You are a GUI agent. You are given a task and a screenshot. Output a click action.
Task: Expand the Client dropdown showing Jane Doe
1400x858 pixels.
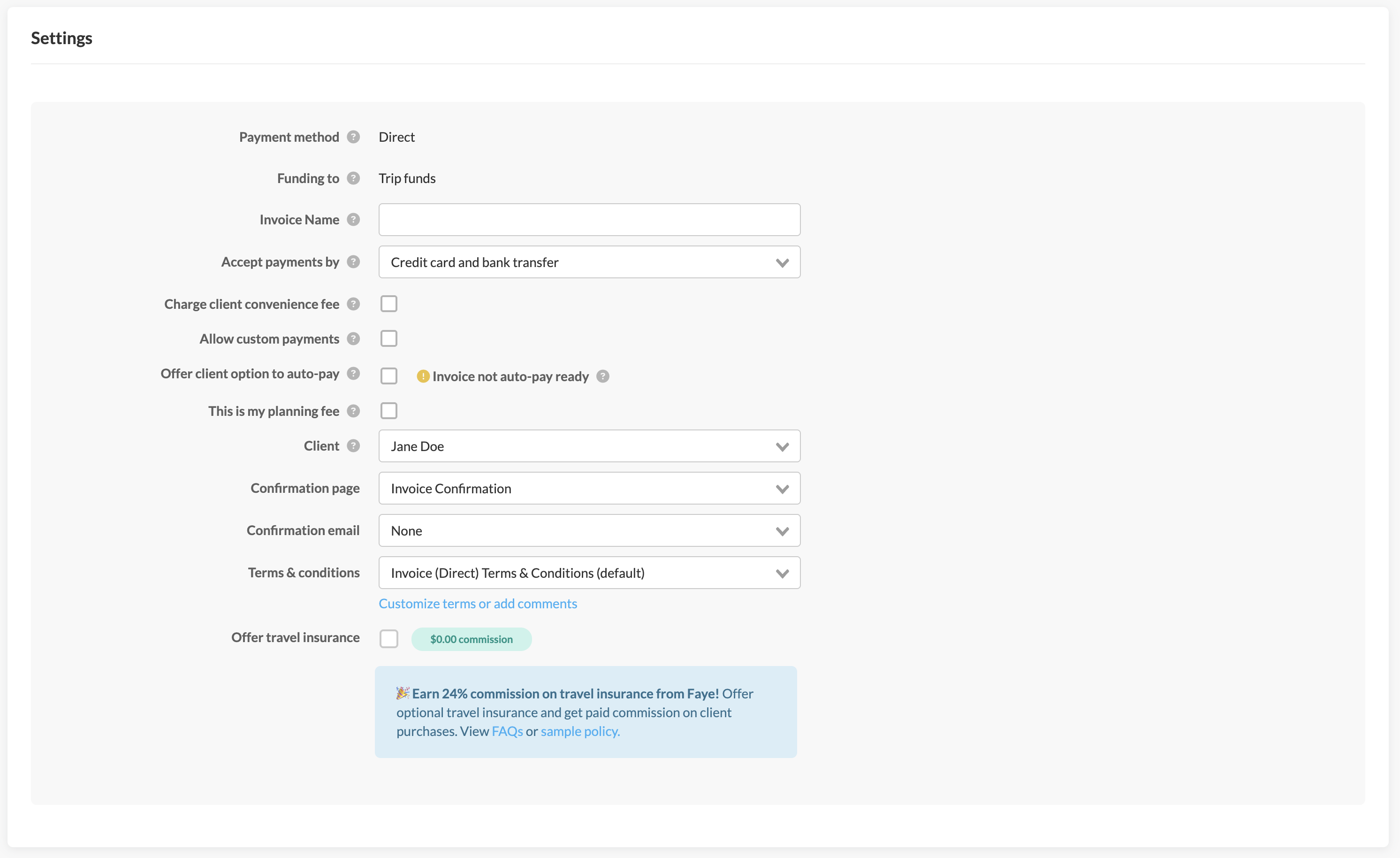(589, 446)
